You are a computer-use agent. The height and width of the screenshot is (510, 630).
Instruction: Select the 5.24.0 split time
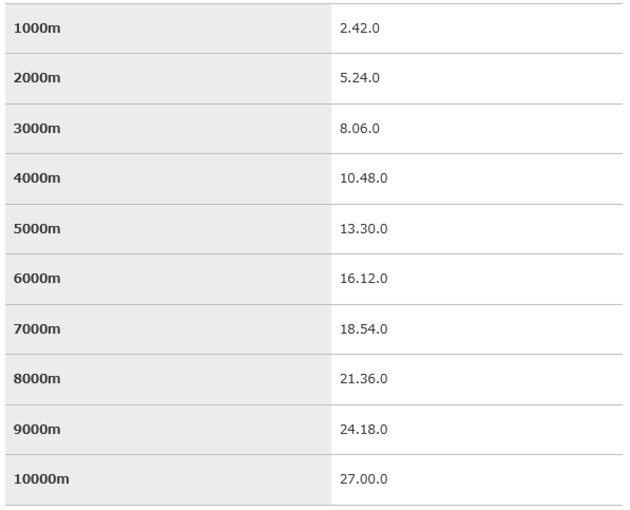pos(359,78)
